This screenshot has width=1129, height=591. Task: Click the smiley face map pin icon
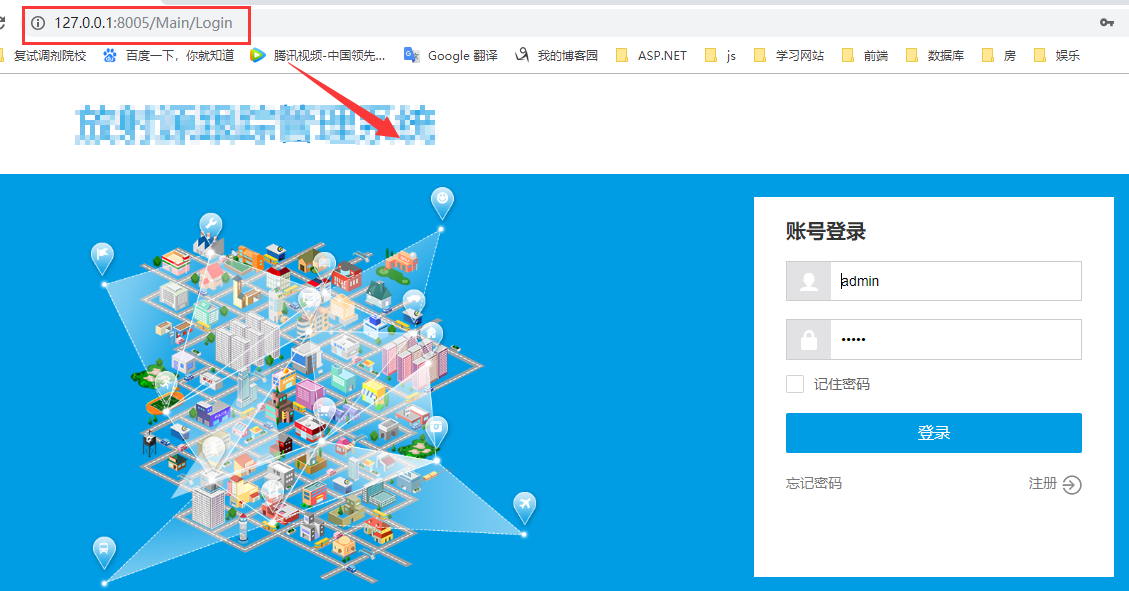pos(442,202)
